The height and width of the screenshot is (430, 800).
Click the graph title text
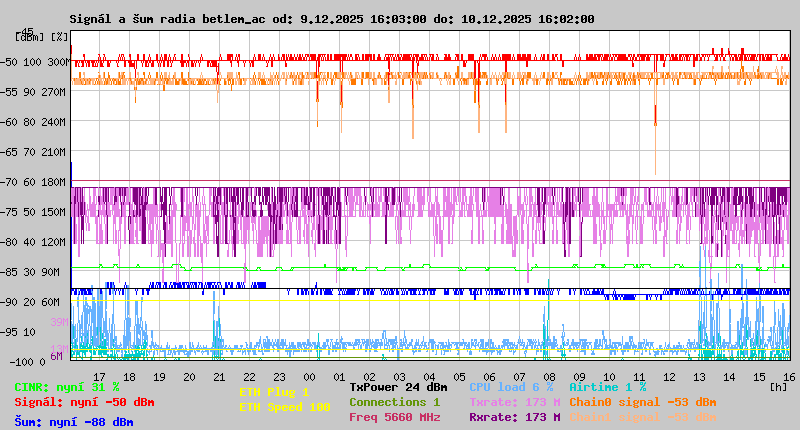click(331, 19)
